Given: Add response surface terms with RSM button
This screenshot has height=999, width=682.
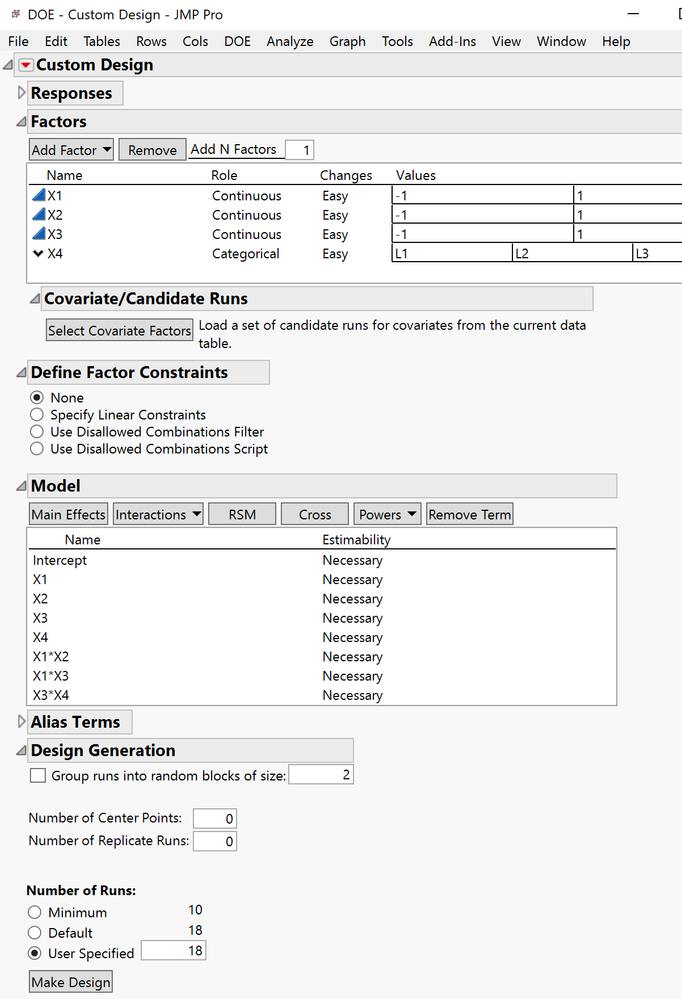Looking at the screenshot, I should click(241, 513).
